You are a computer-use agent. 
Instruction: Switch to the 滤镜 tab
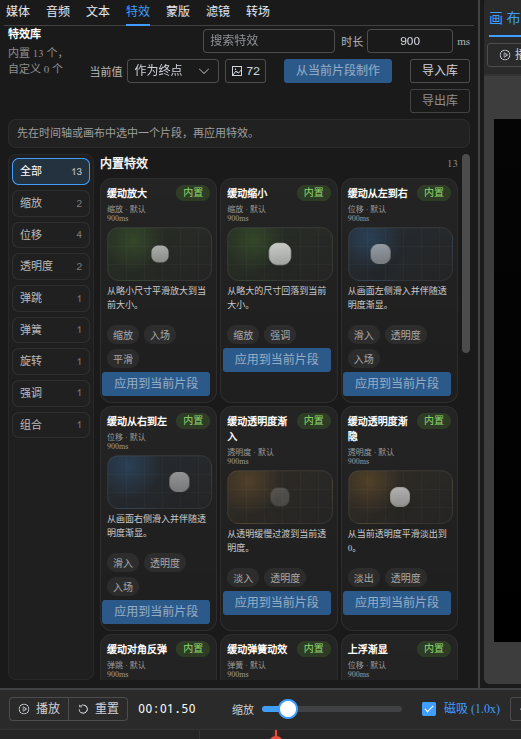pyautogui.click(x=217, y=11)
